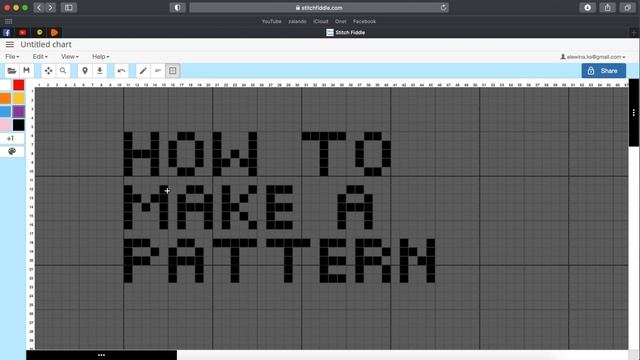Open the Facebook favorites link
The width and height of the screenshot is (640, 360).
tap(364, 22)
